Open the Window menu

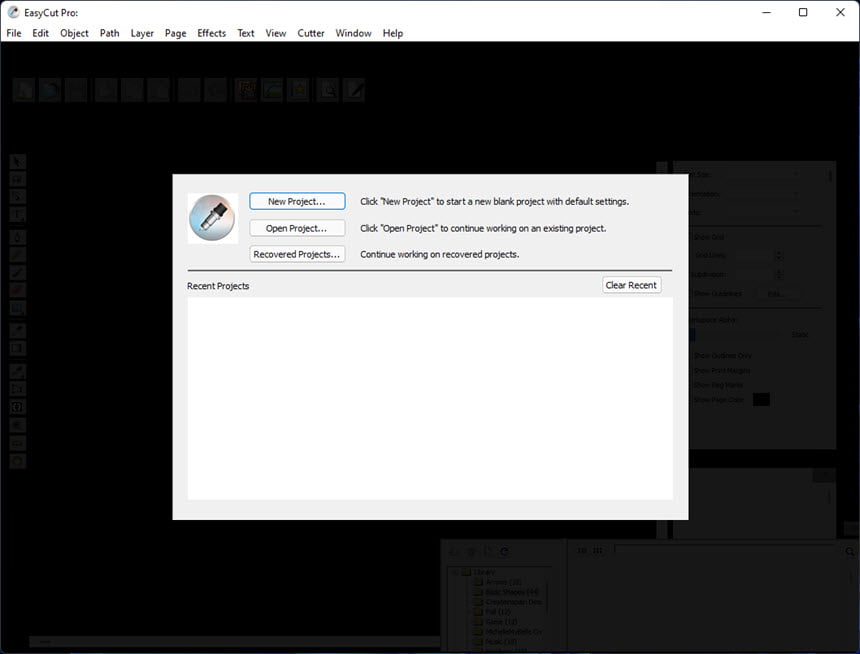coord(353,33)
